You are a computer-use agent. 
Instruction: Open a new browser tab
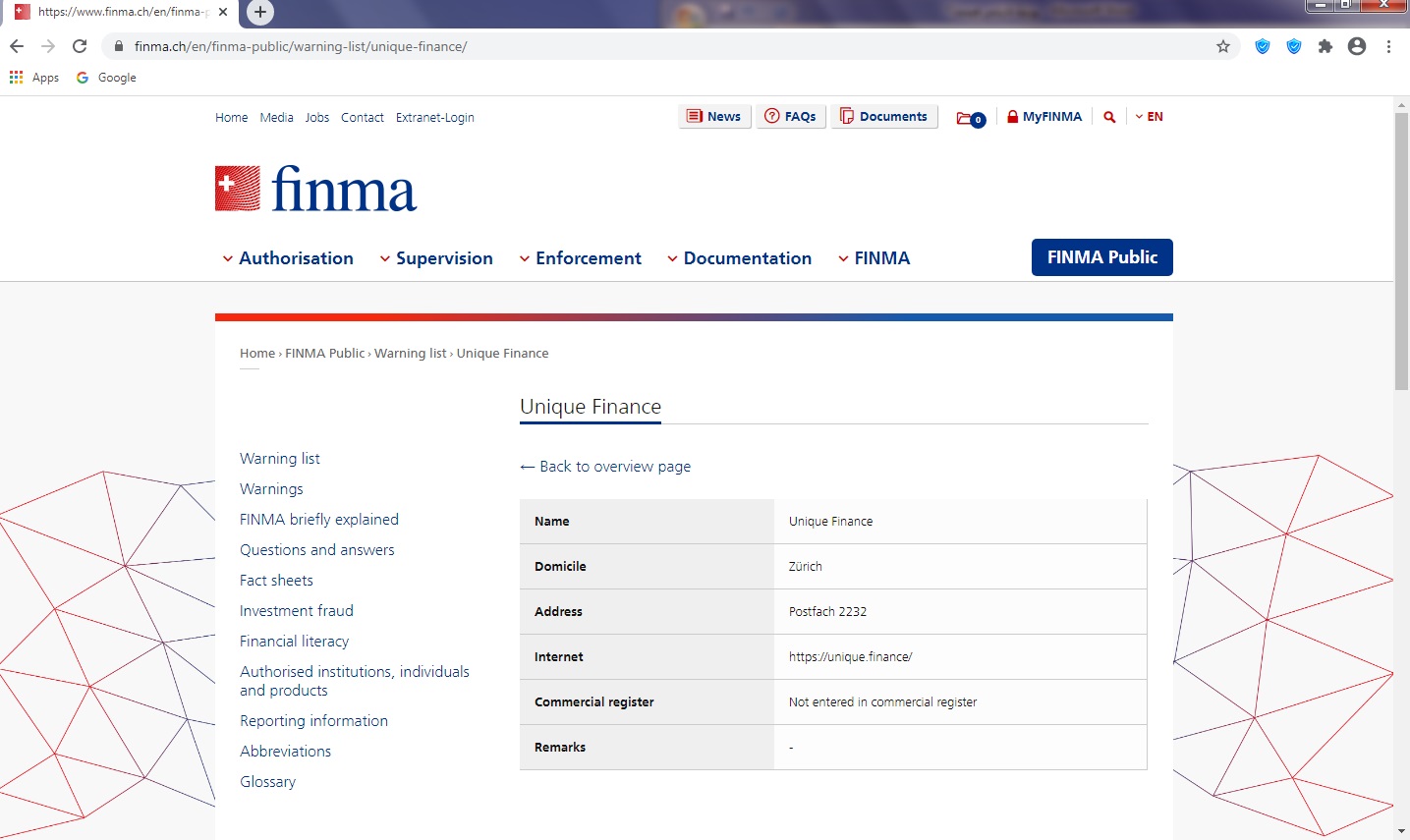click(259, 12)
